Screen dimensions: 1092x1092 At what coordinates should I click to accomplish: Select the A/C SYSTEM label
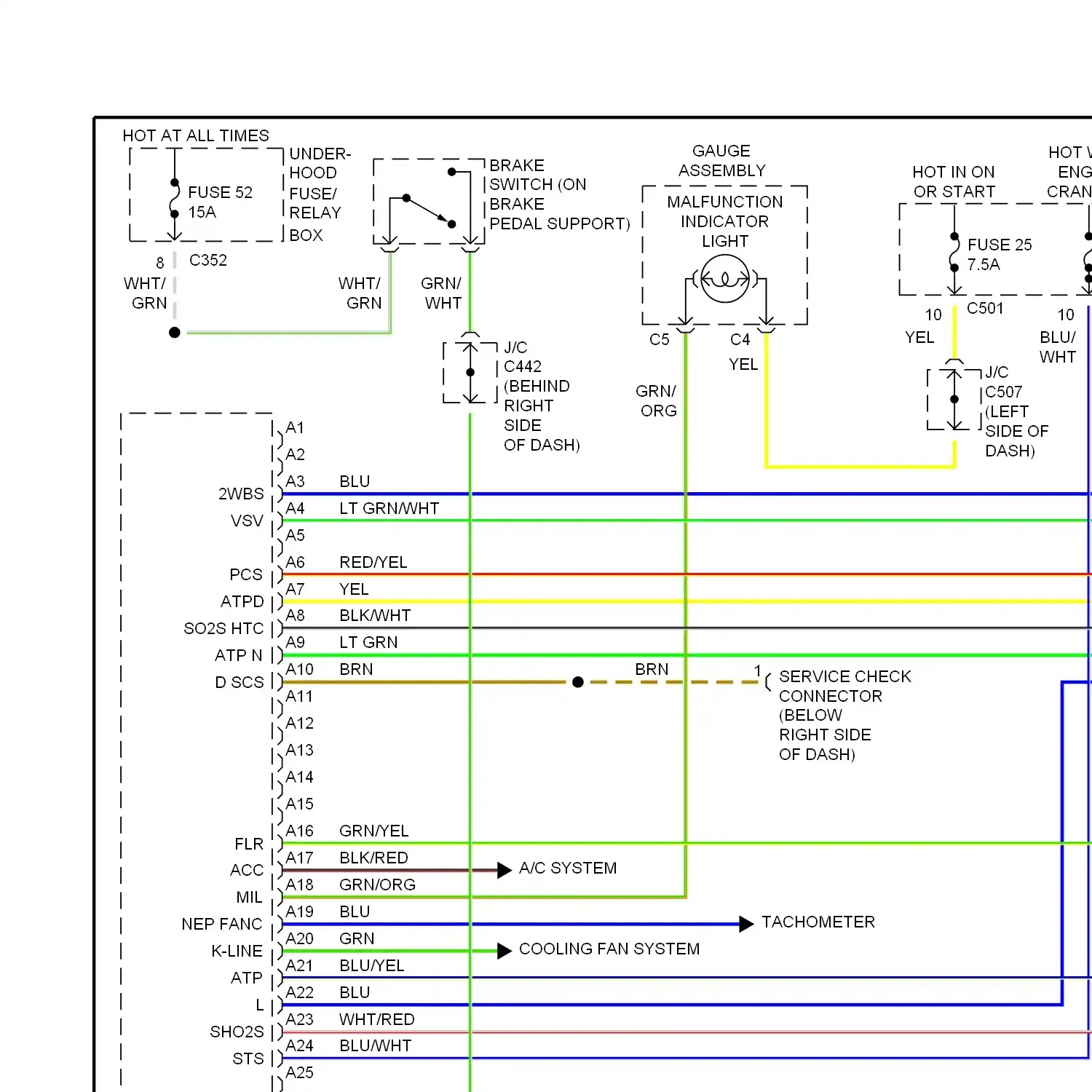[x=568, y=868]
